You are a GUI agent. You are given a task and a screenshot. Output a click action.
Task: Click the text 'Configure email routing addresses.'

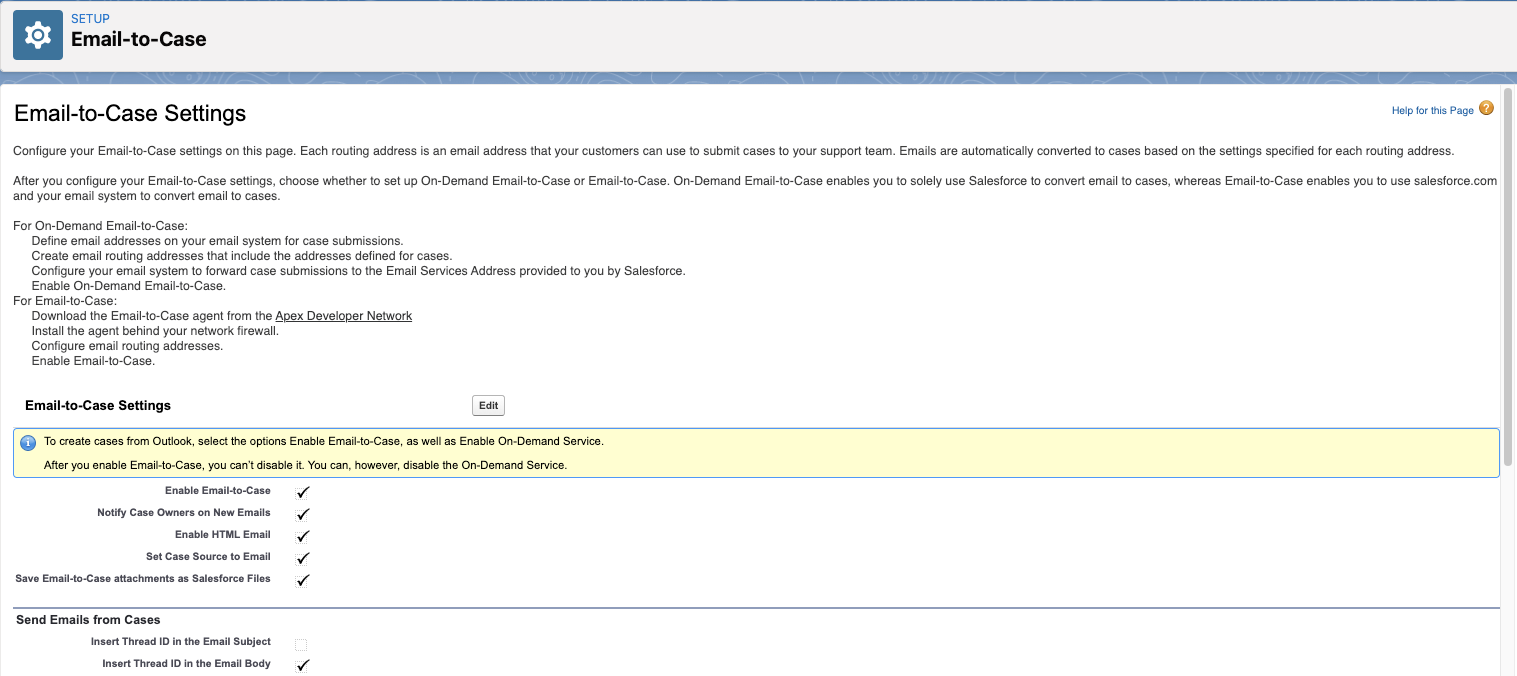[x=127, y=346]
